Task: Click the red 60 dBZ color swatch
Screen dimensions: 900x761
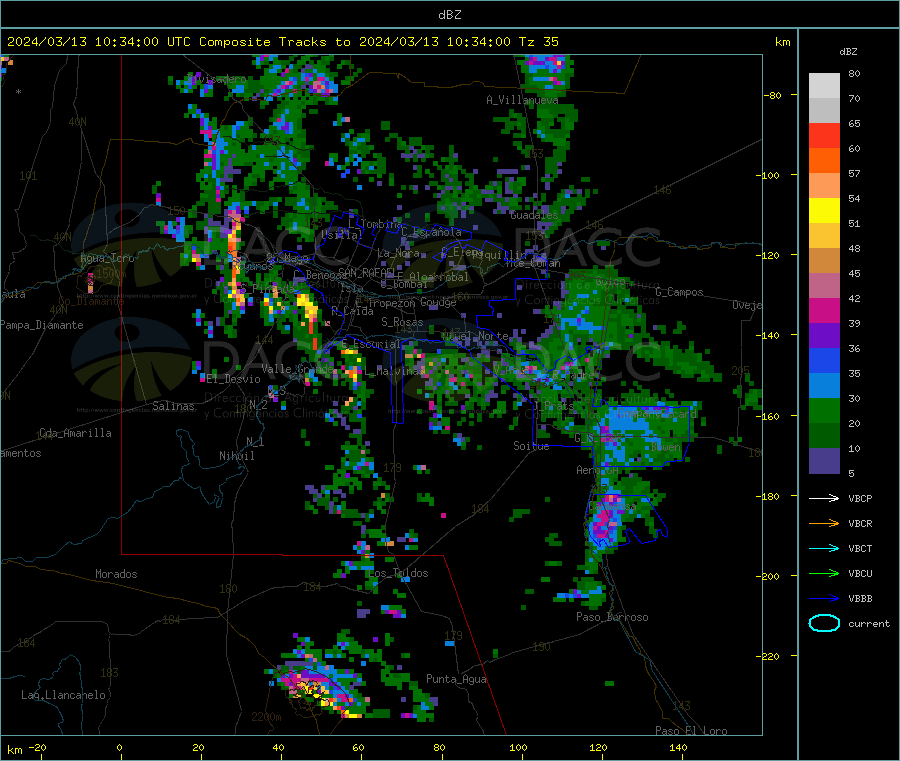Action: click(824, 136)
